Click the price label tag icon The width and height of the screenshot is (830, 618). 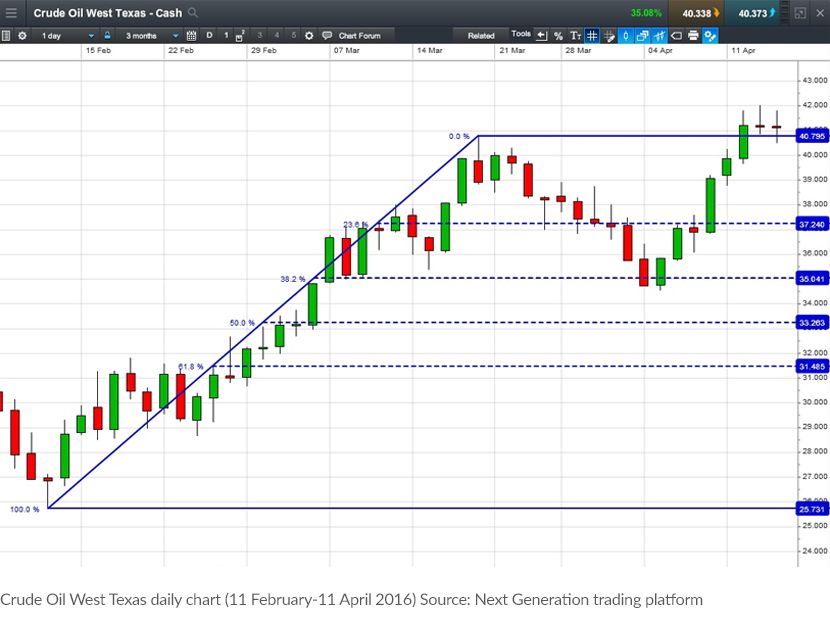click(676, 35)
